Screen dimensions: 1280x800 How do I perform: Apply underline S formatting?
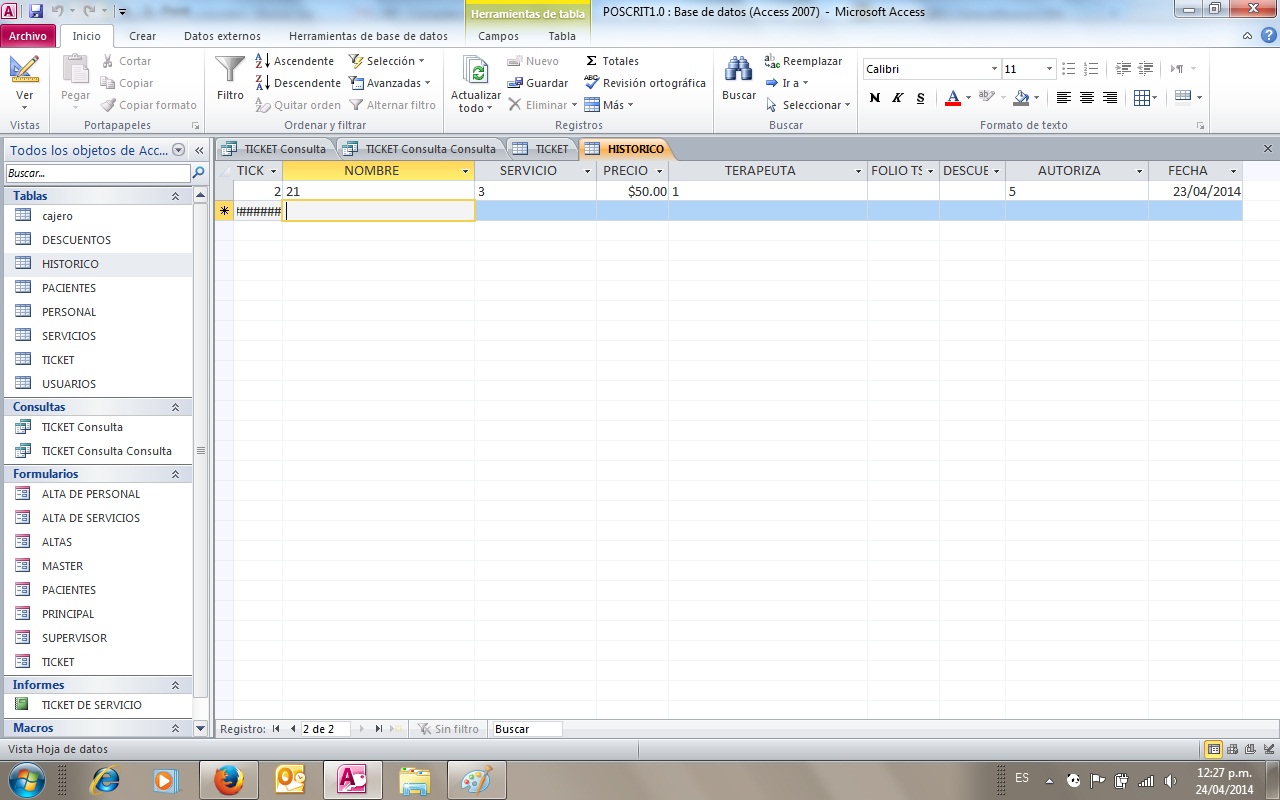[x=921, y=98]
